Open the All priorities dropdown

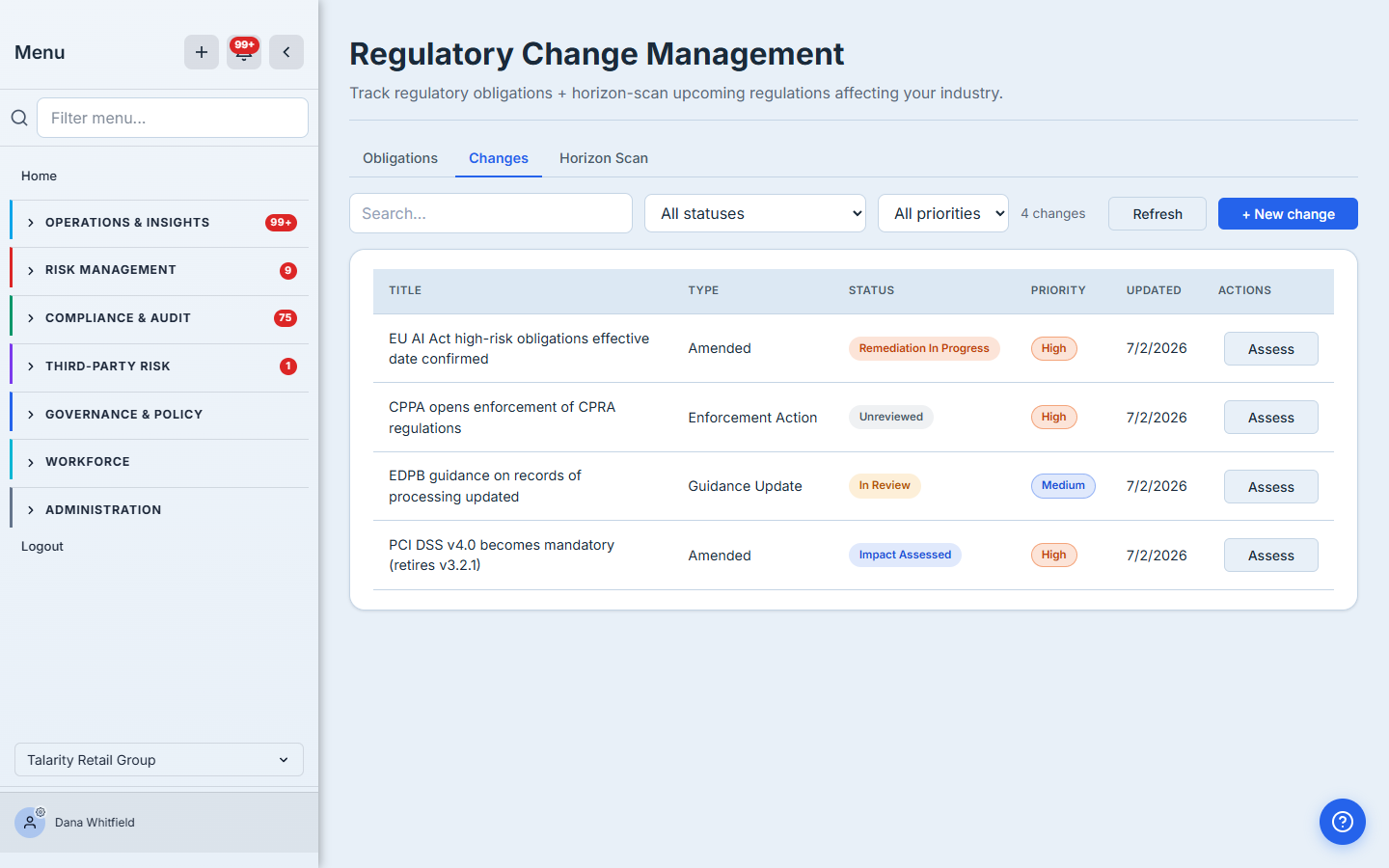943,213
